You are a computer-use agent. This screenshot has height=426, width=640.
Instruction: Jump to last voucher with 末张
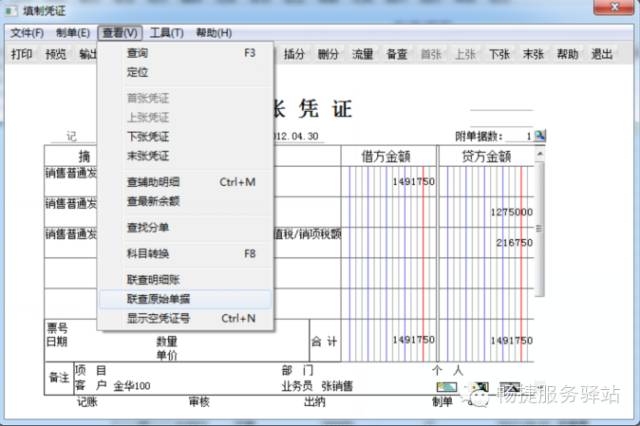coord(533,54)
